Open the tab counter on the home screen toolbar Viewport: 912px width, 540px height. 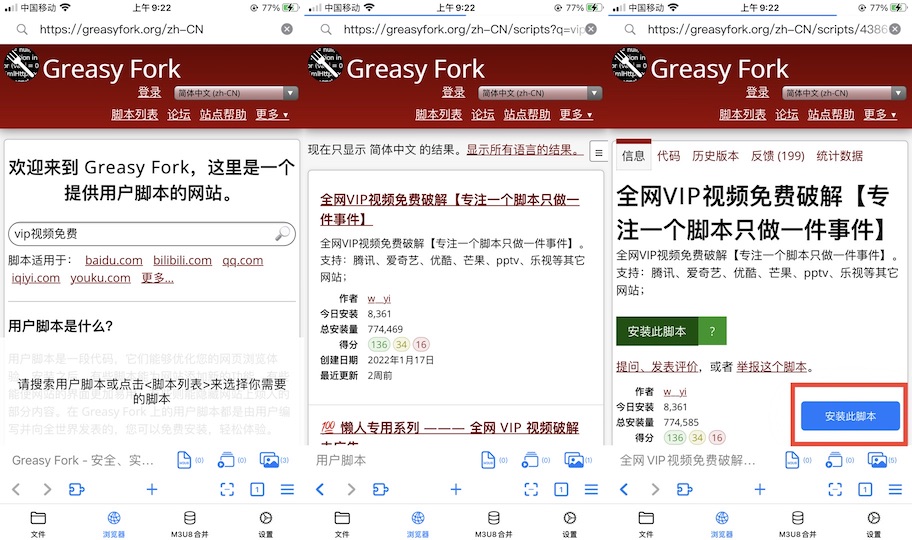coord(257,489)
